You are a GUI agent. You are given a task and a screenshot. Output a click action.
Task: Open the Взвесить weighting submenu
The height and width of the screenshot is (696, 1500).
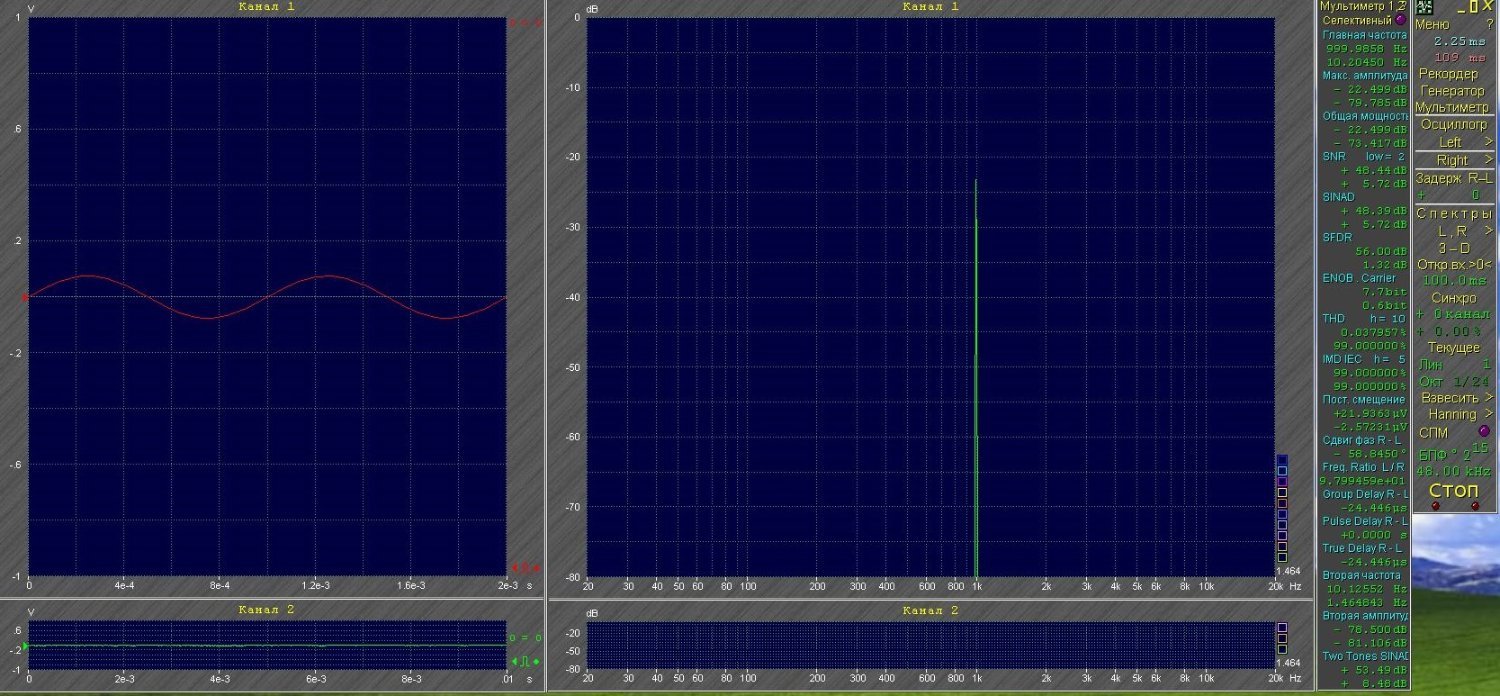tap(1455, 397)
